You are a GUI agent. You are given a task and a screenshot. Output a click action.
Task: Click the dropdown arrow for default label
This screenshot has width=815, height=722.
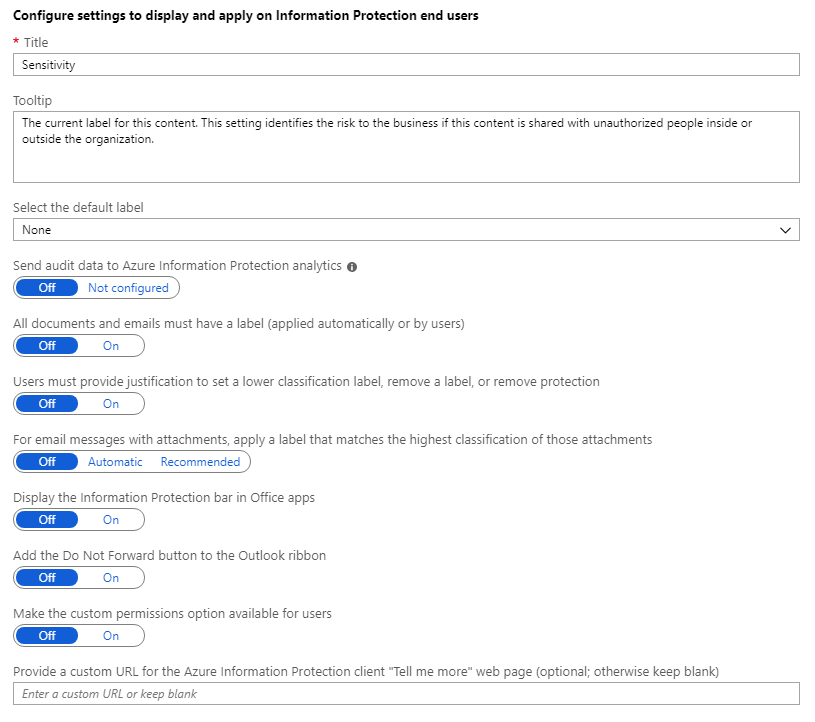(785, 230)
